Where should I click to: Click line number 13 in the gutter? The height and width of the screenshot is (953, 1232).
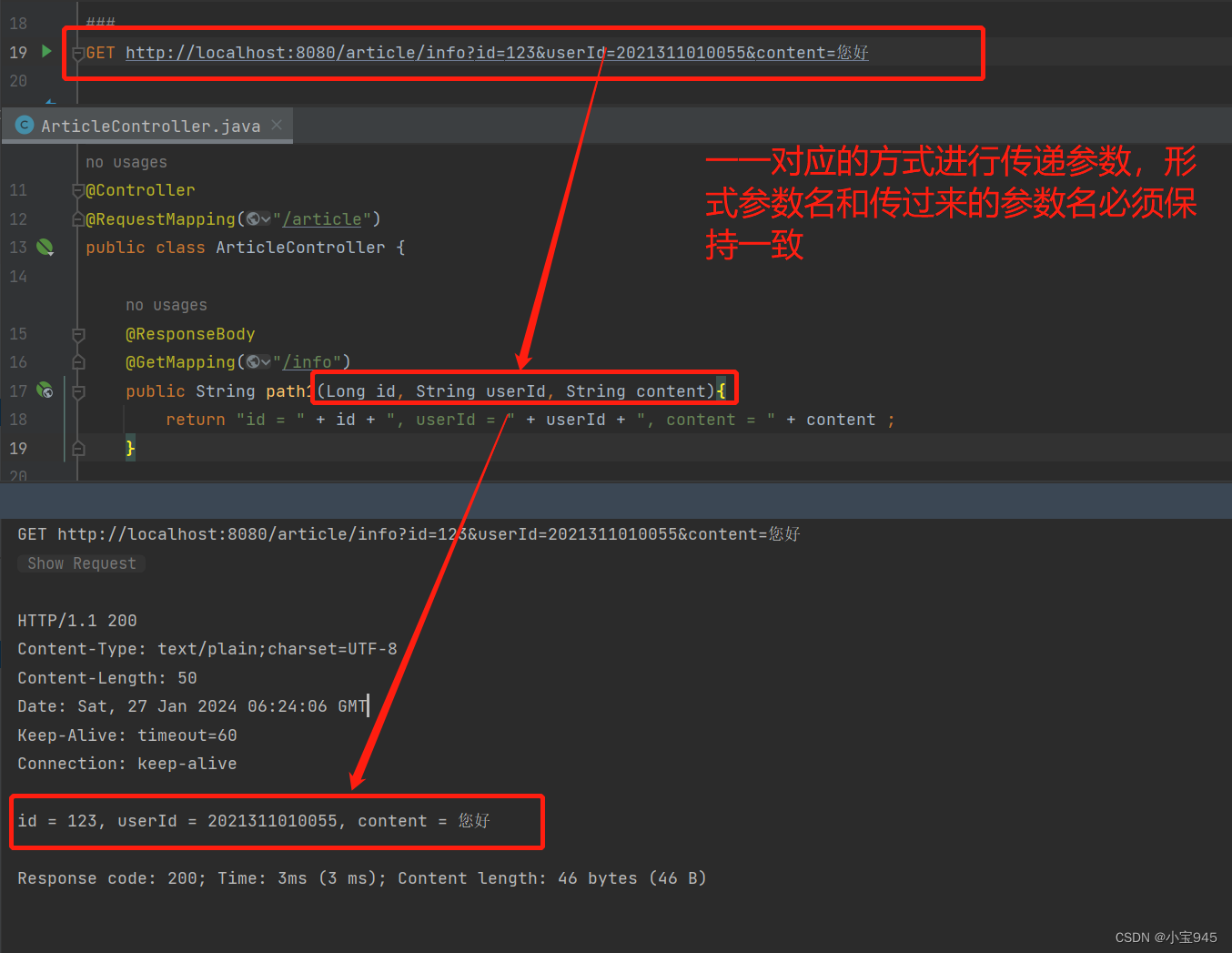tap(18, 248)
